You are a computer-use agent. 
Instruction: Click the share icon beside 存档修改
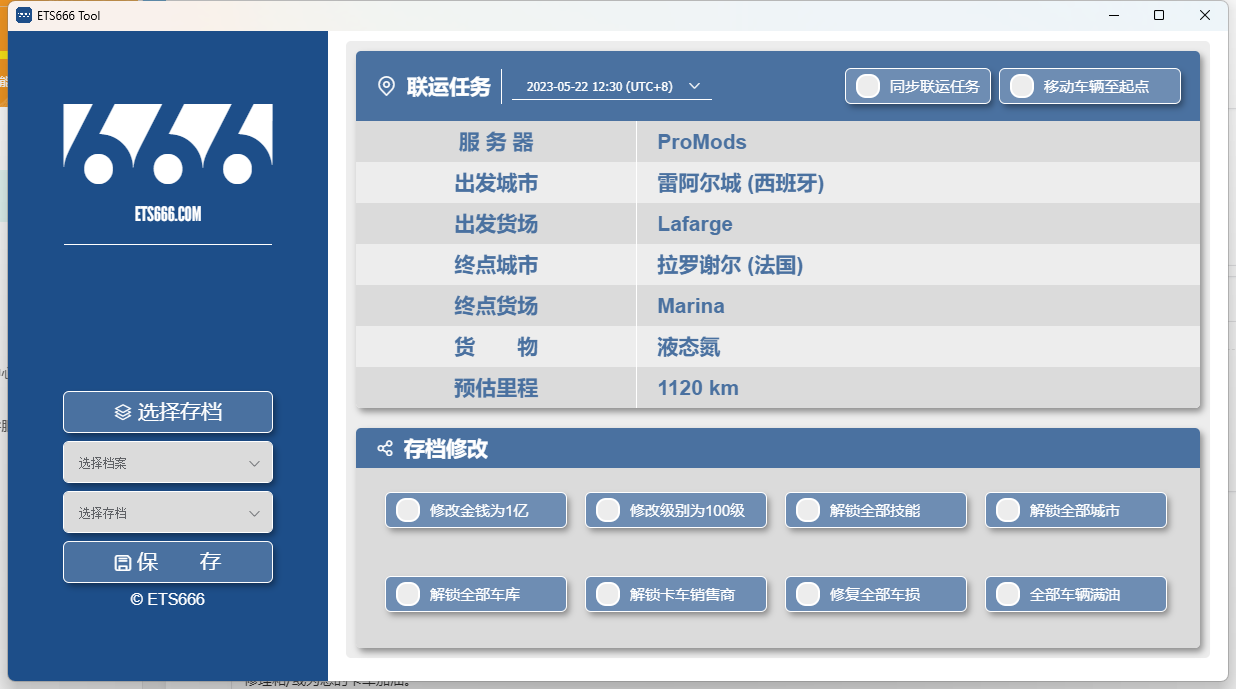point(385,449)
